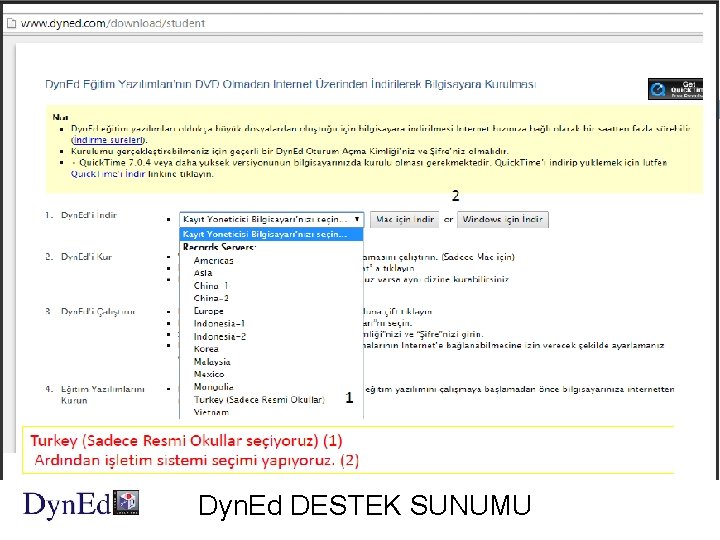This screenshot has width=720, height=540.
Task: Click the page icon beside the URL
Action: [11, 23]
